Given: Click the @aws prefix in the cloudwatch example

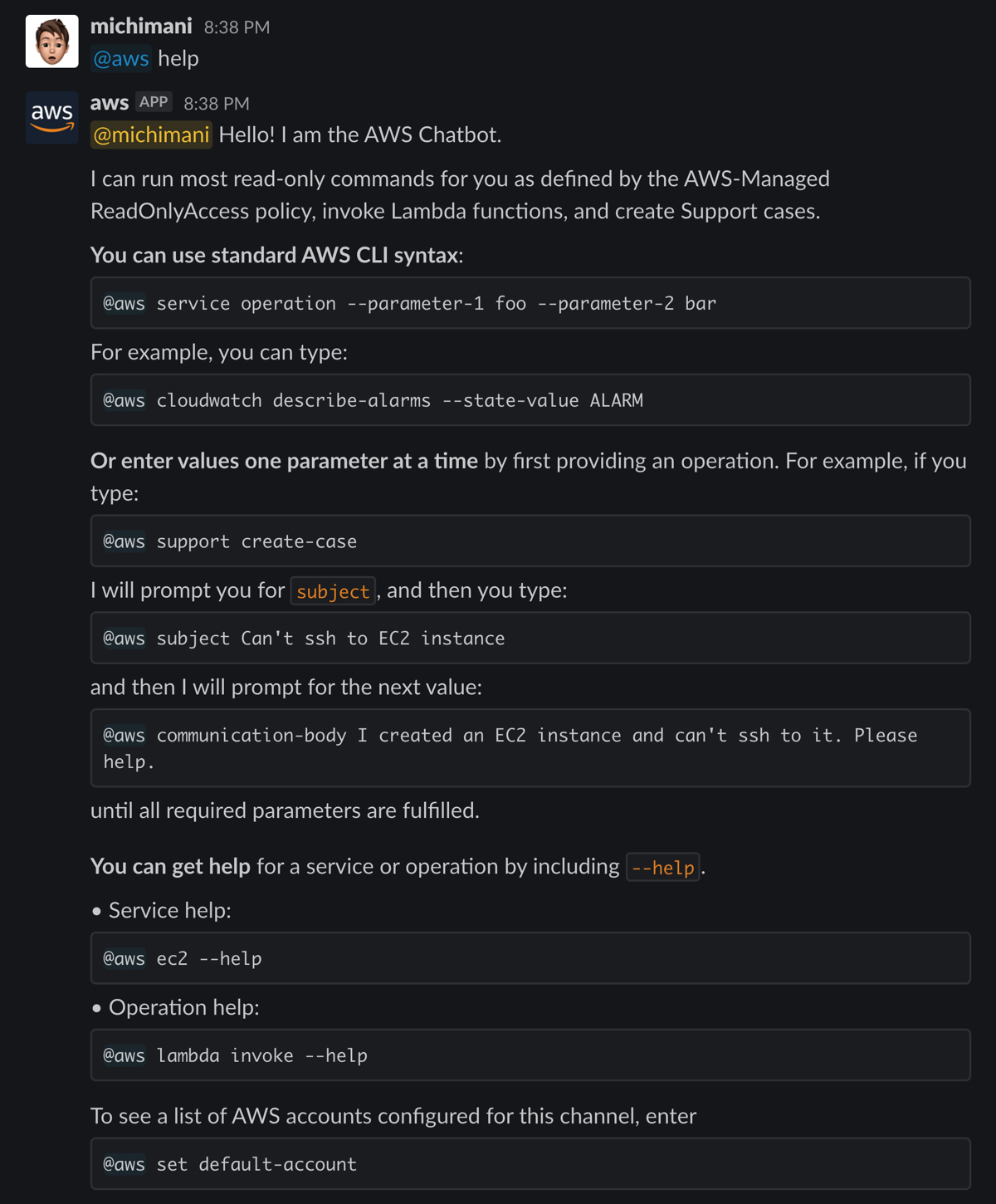Looking at the screenshot, I should point(123,399).
